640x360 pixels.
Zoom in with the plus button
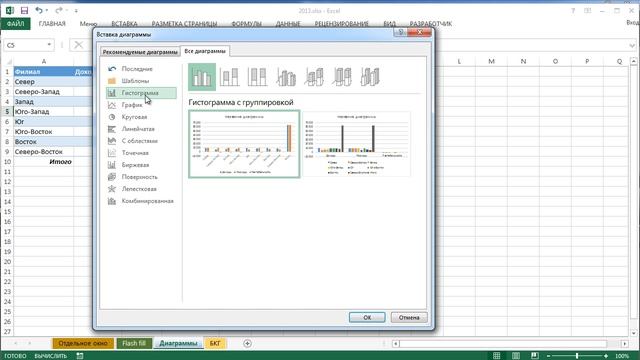(x=606, y=356)
